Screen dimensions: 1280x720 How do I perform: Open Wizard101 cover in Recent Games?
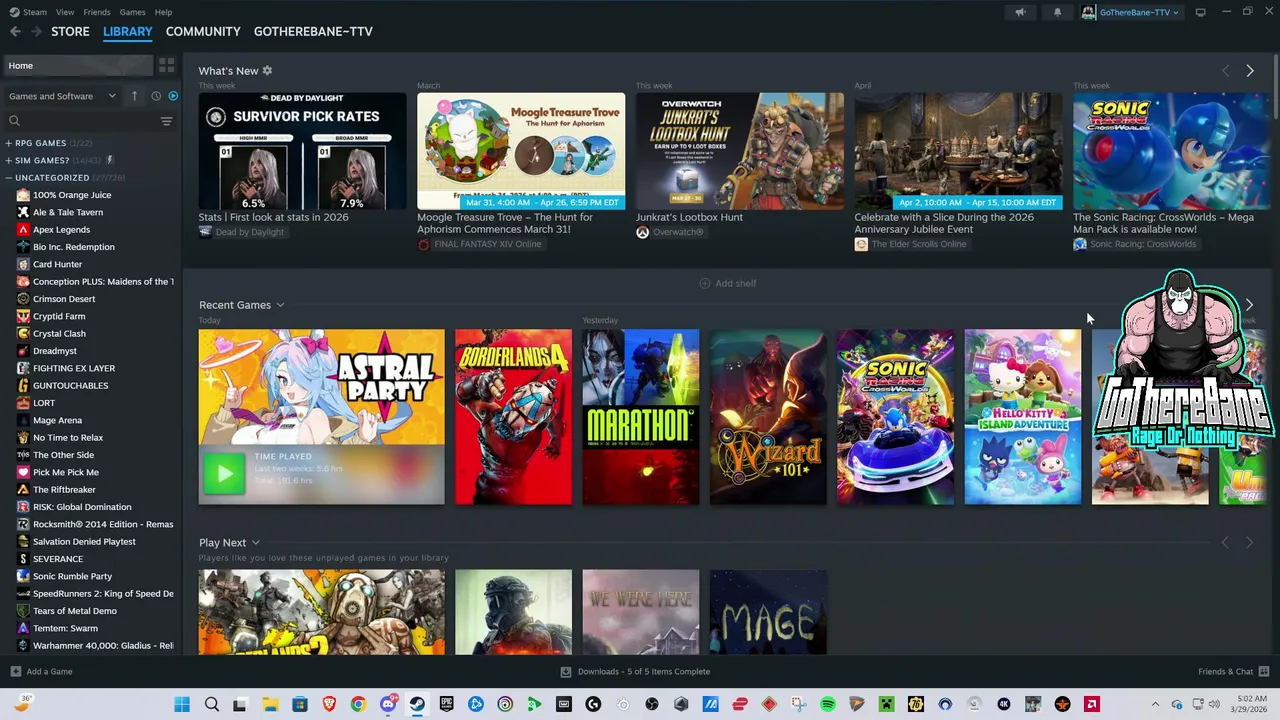click(768, 417)
